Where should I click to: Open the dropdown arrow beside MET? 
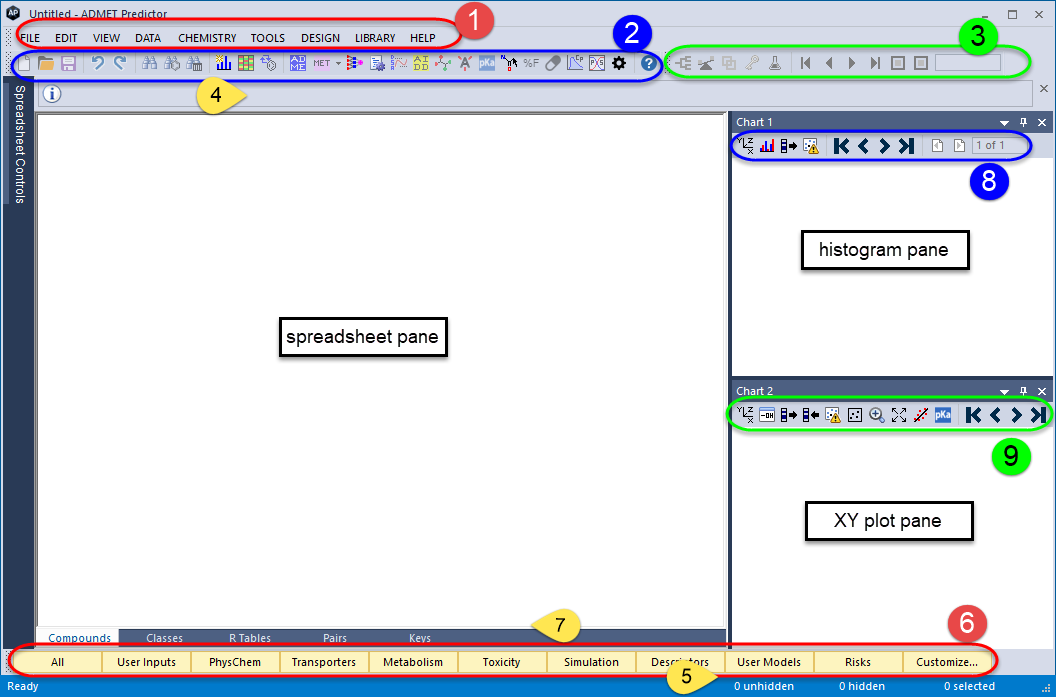[338, 63]
